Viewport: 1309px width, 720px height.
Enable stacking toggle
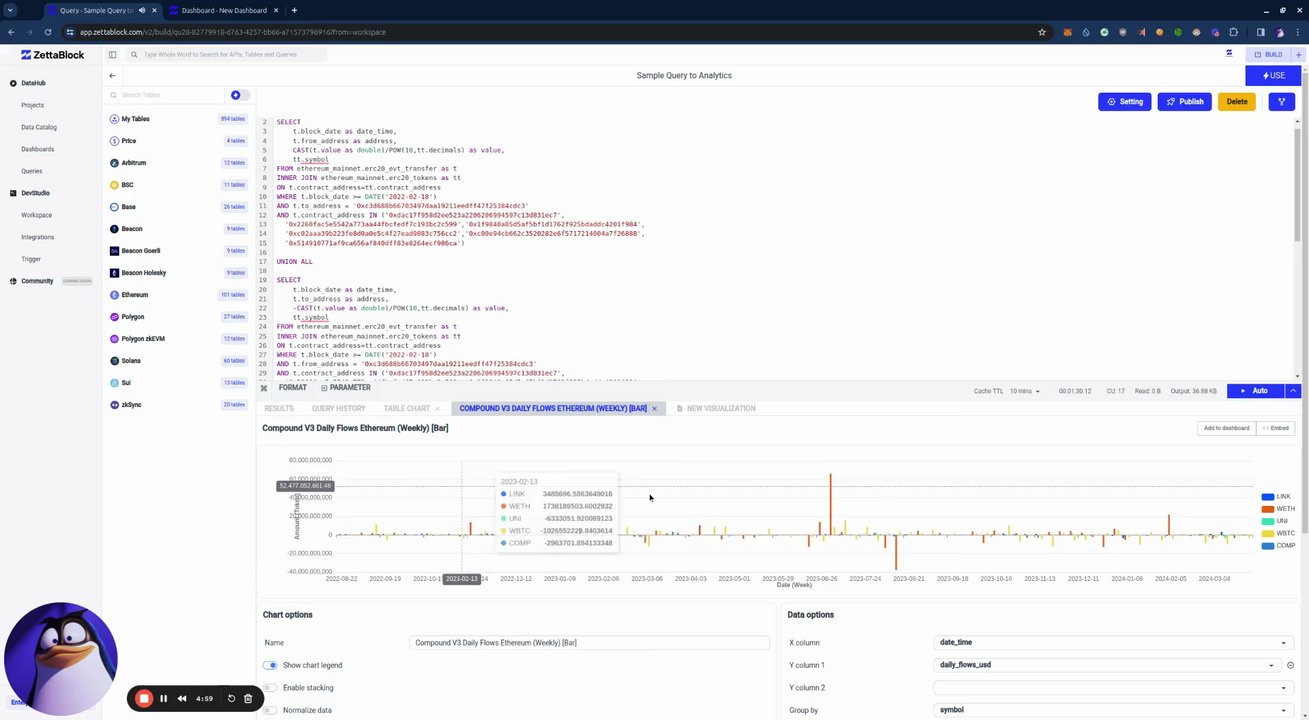[x=270, y=688]
